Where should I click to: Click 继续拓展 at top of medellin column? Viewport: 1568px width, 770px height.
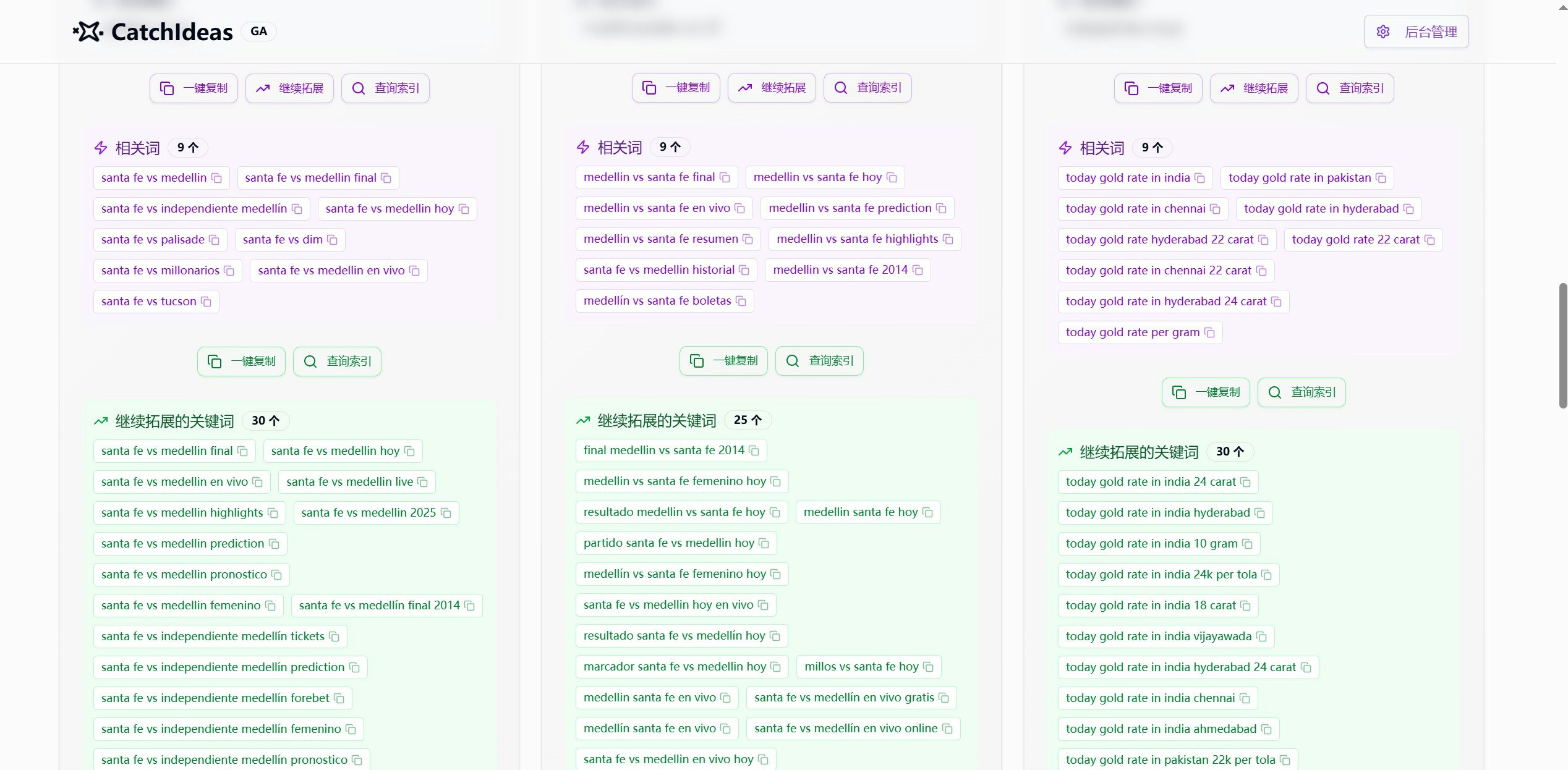[x=772, y=88]
